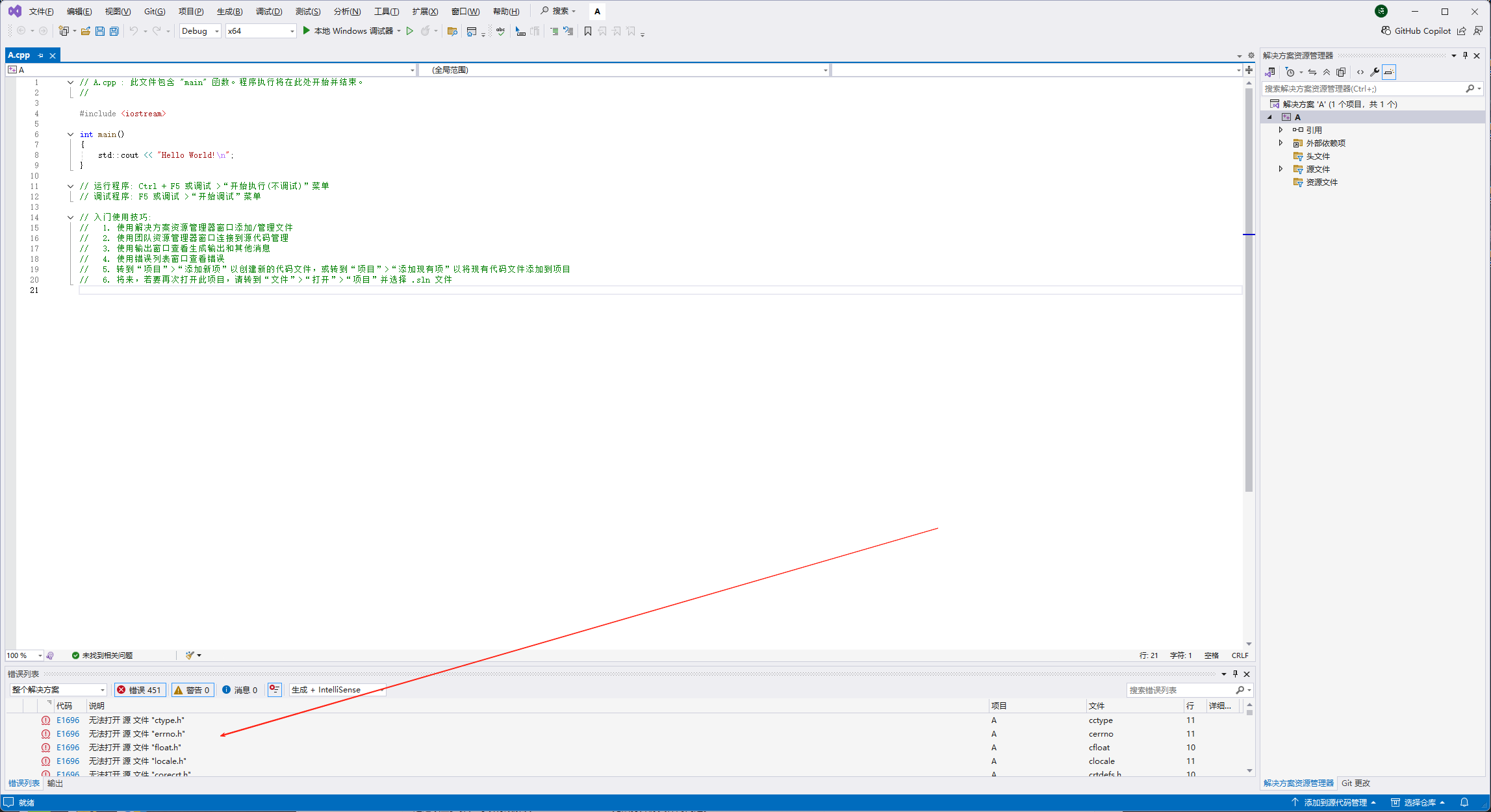Click the Save All toolbar icon
Viewport: 1491px width, 812px height.
pos(114,31)
